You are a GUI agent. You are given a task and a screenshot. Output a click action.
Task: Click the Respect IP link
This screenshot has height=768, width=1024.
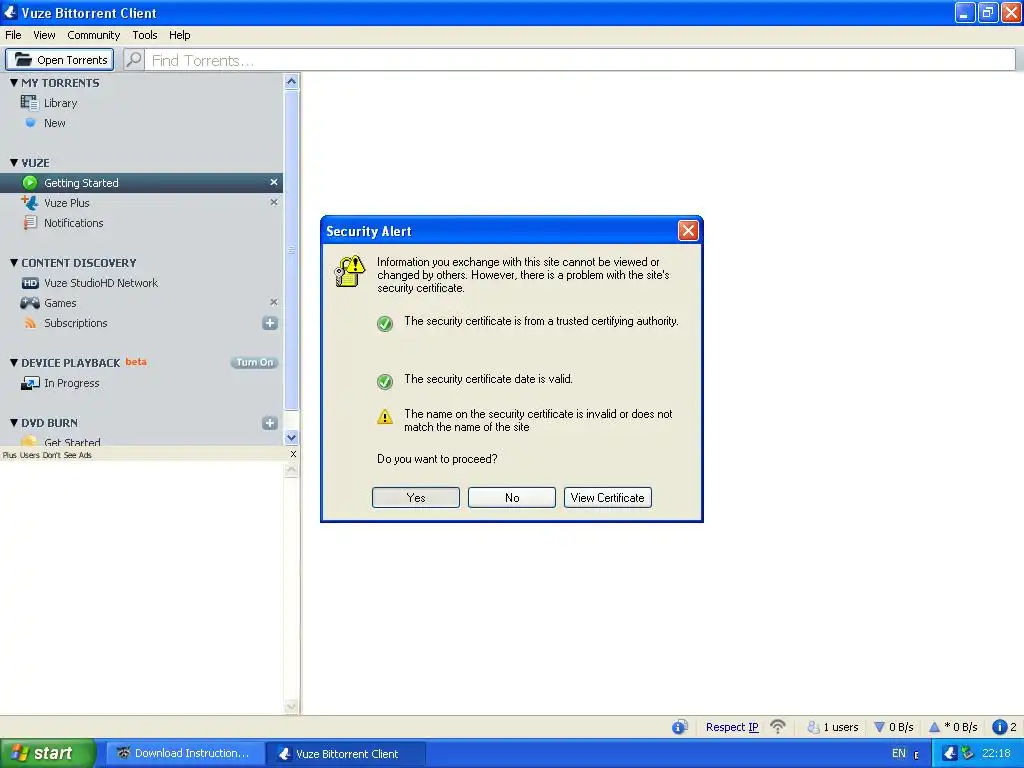pyautogui.click(x=731, y=727)
